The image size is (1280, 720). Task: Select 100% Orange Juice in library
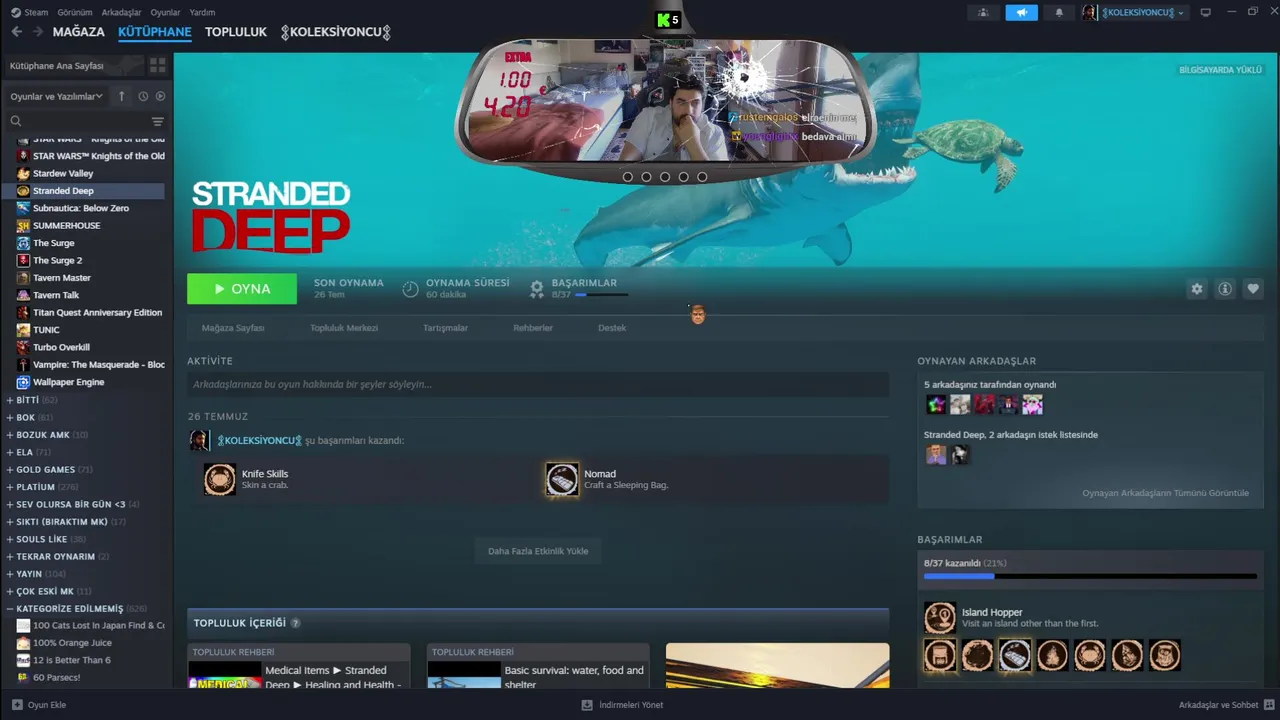click(x=72, y=643)
